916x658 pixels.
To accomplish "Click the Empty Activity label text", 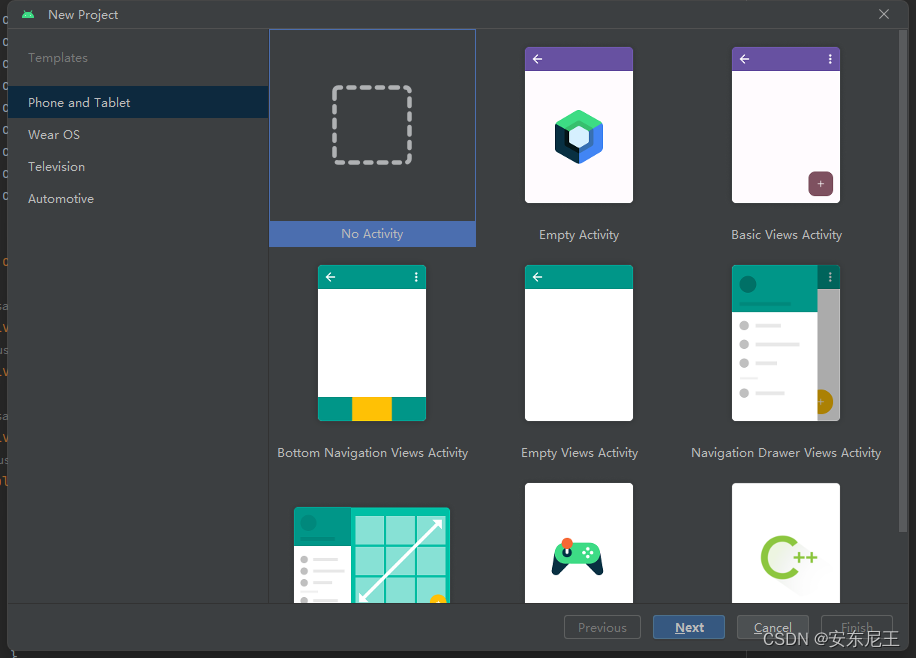I will coord(579,235).
